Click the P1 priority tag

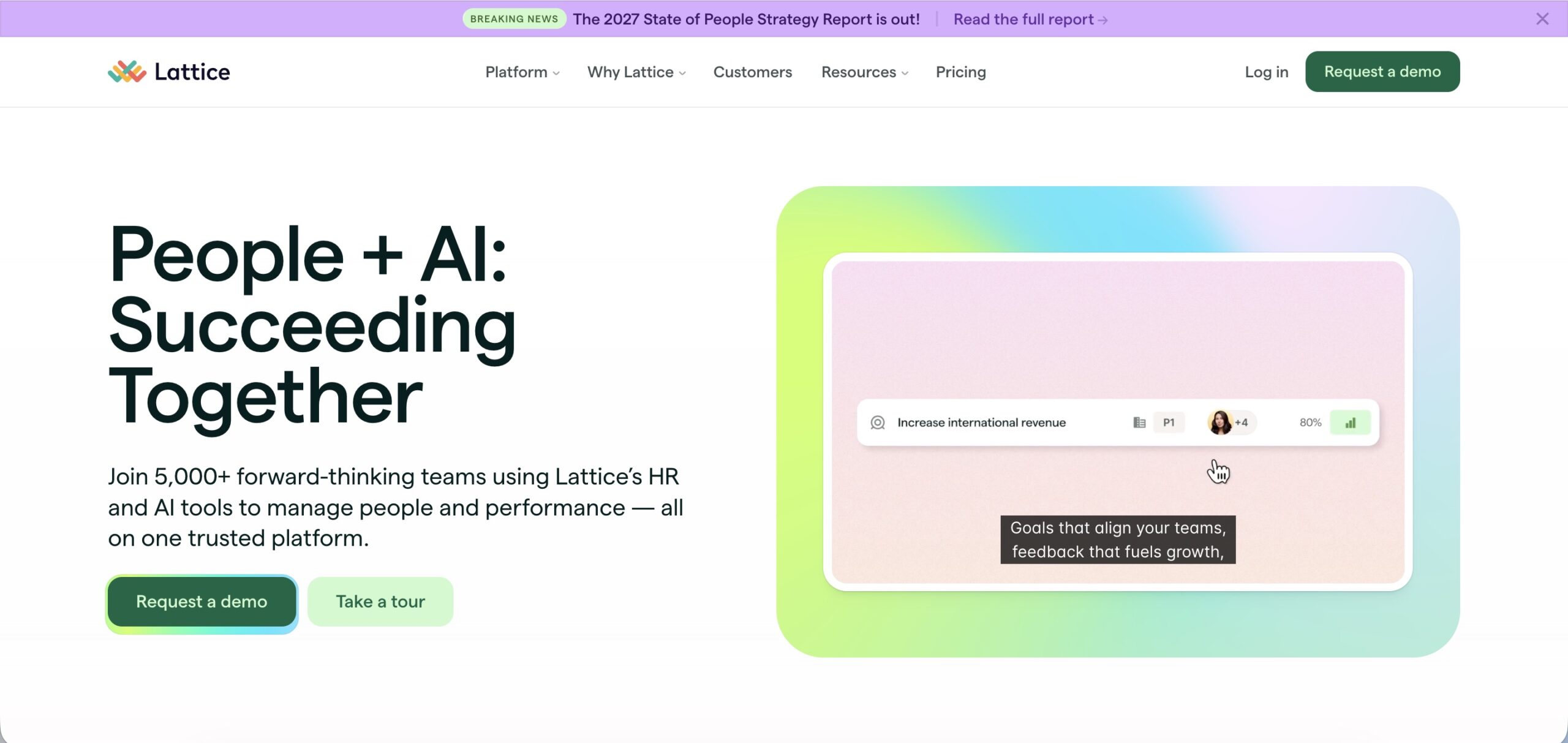1169,423
